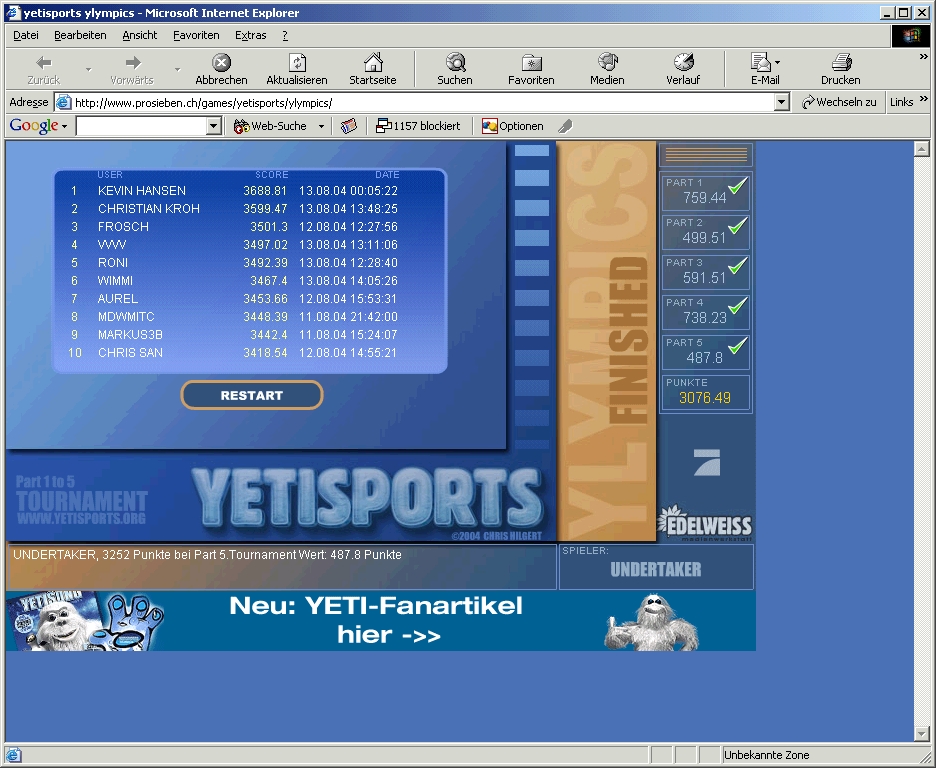Image resolution: width=936 pixels, height=768 pixels.
Task: Click the Edelweiss logo
Action: point(704,524)
